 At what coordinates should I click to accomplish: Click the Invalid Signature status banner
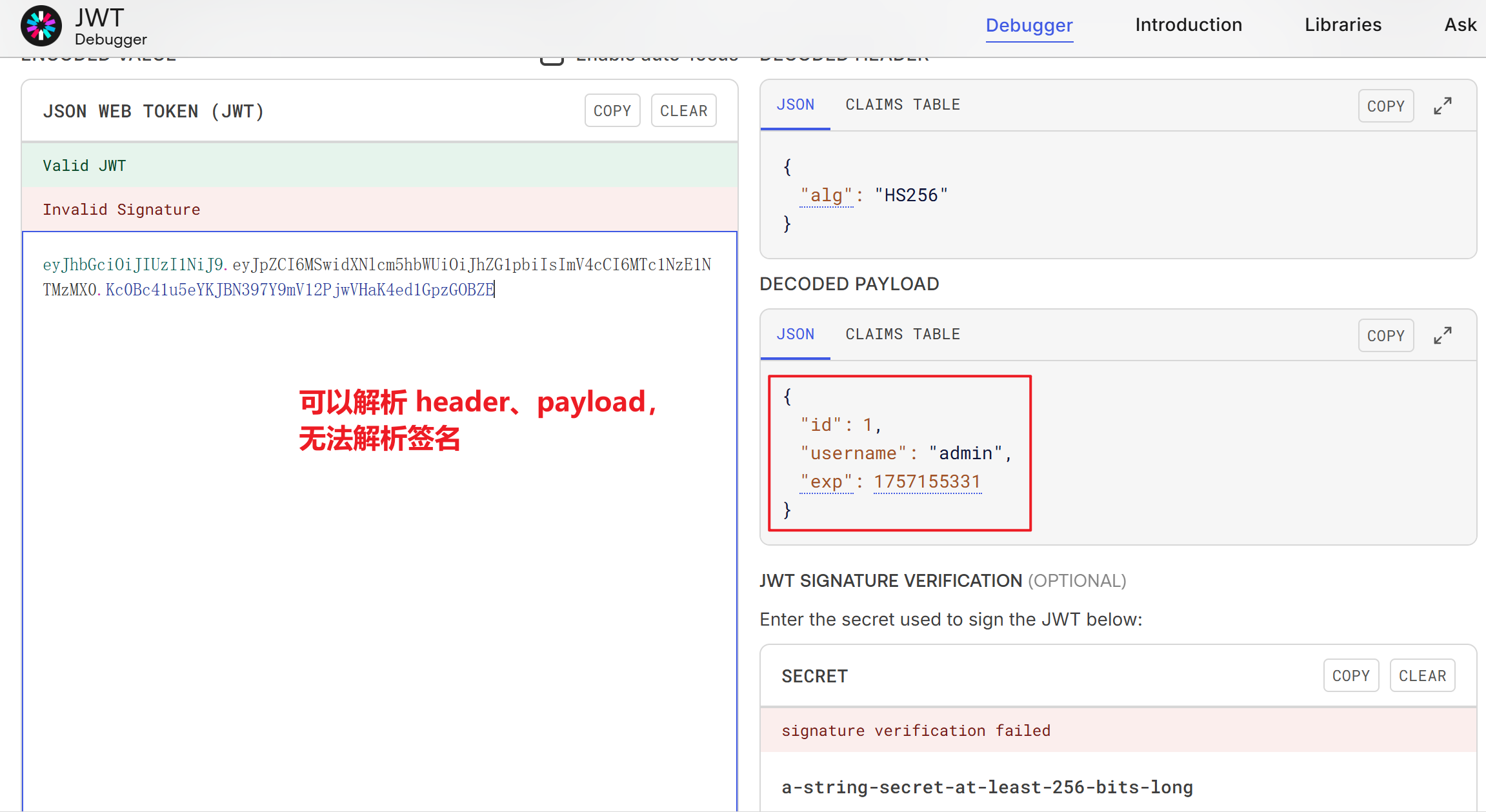(379, 210)
